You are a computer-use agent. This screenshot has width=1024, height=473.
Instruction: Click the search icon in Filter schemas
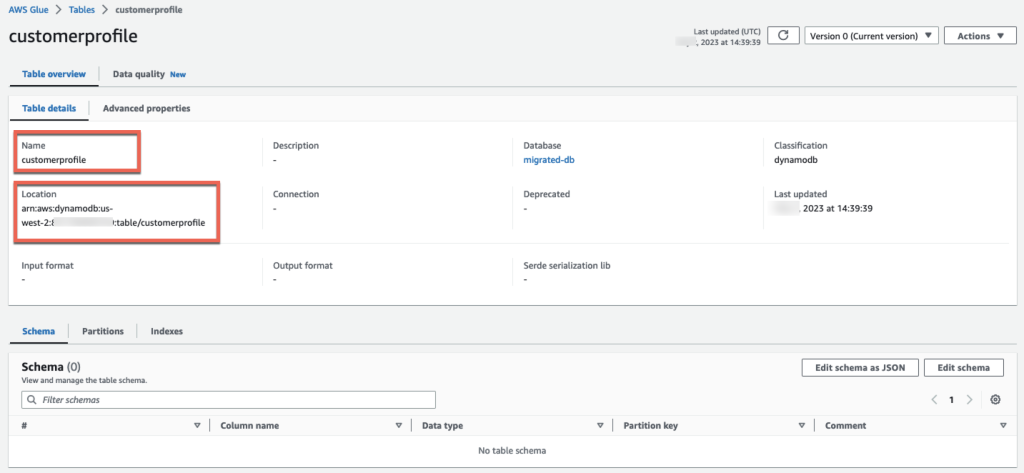(31, 399)
